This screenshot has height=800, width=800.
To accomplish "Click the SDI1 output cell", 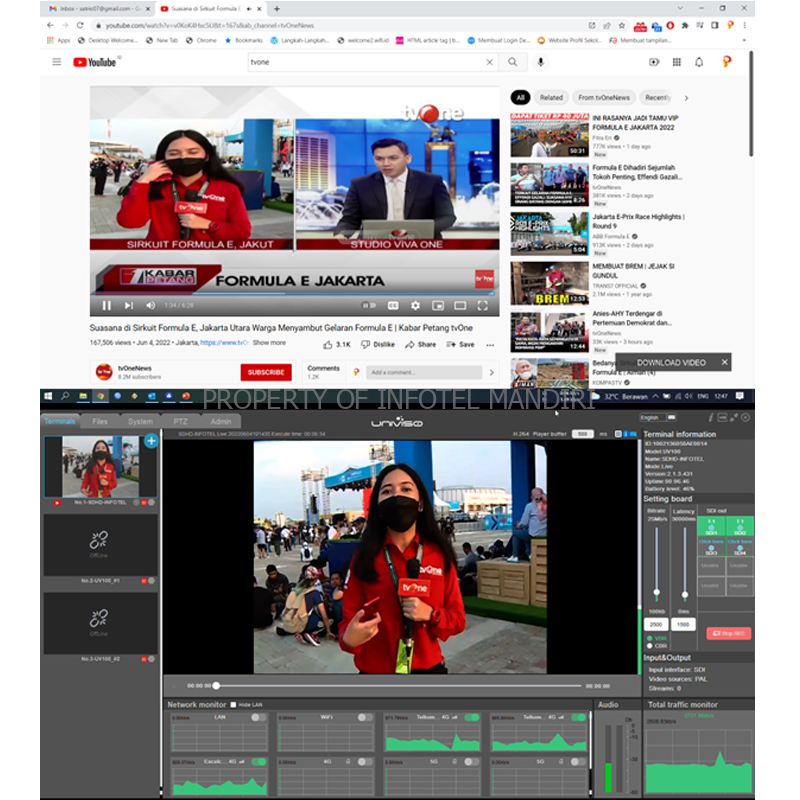I will coord(711,527).
